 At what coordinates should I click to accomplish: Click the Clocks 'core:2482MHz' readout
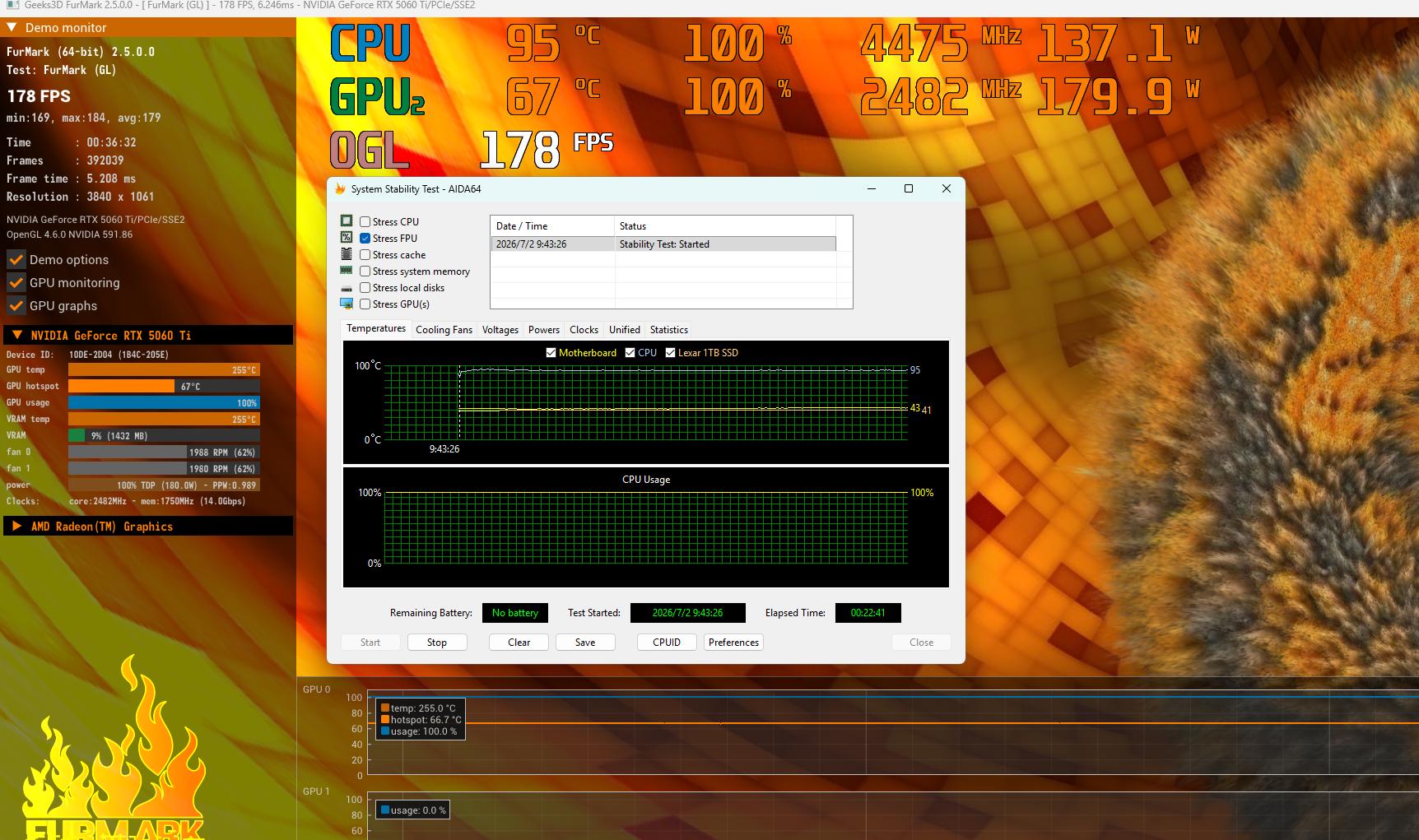98,501
